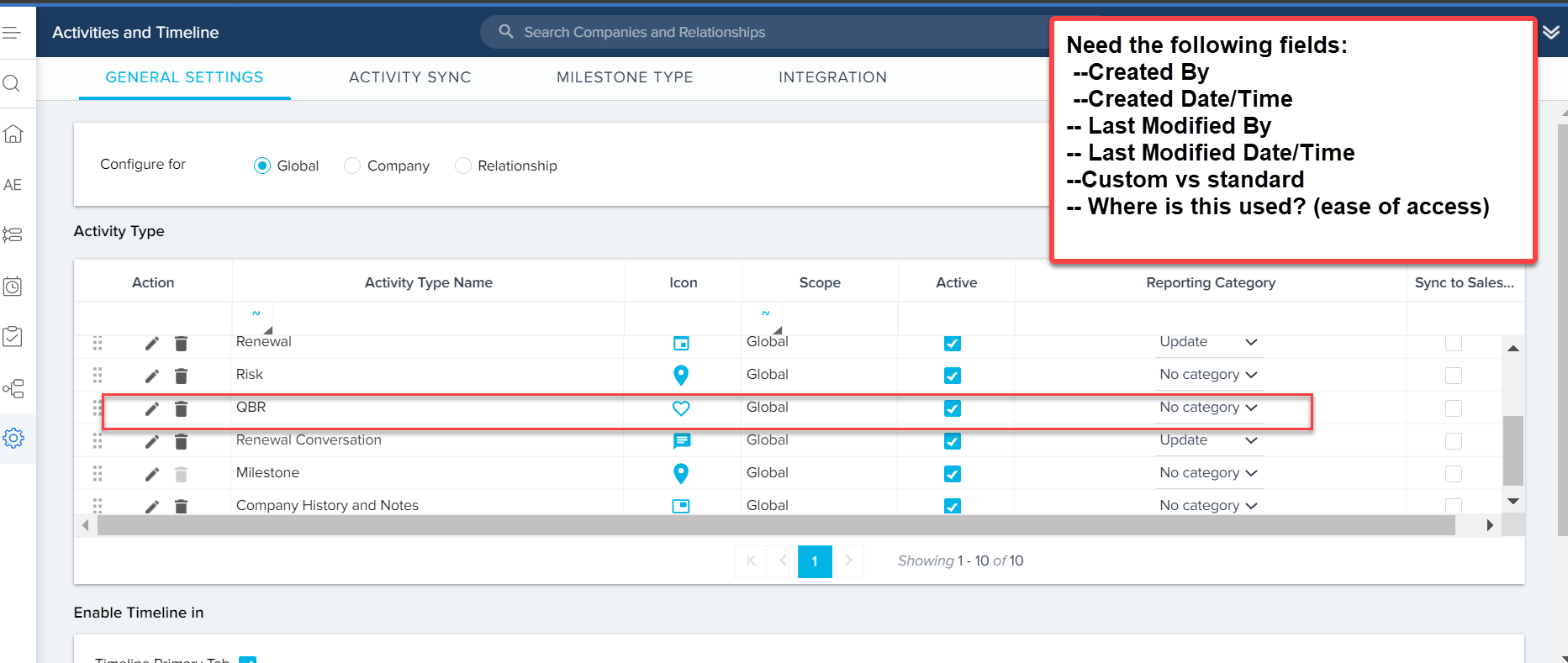Viewport: 1568px width, 663px height.
Task: Click the Renewal Conversation chat icon
Action: pyautogui.click(x=682, y=440)
